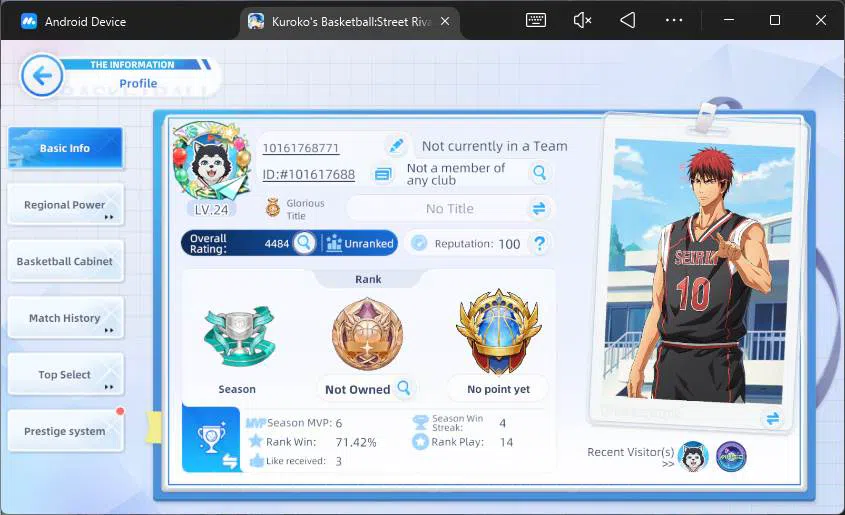Click the Glorious Title medal icon
Image resolution: width=845 pixels, height=515 pixels.
(x=273, y=207)
